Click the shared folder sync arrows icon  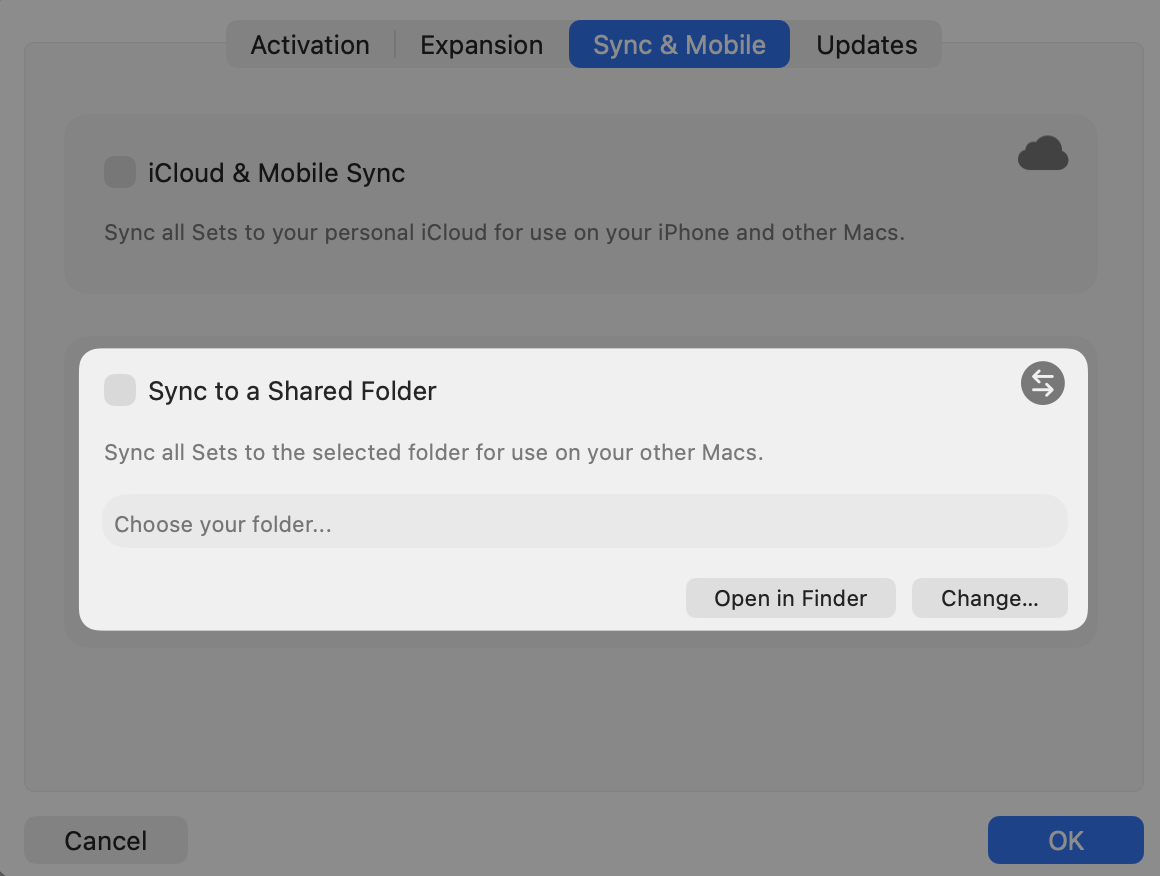pos(1042,383)
